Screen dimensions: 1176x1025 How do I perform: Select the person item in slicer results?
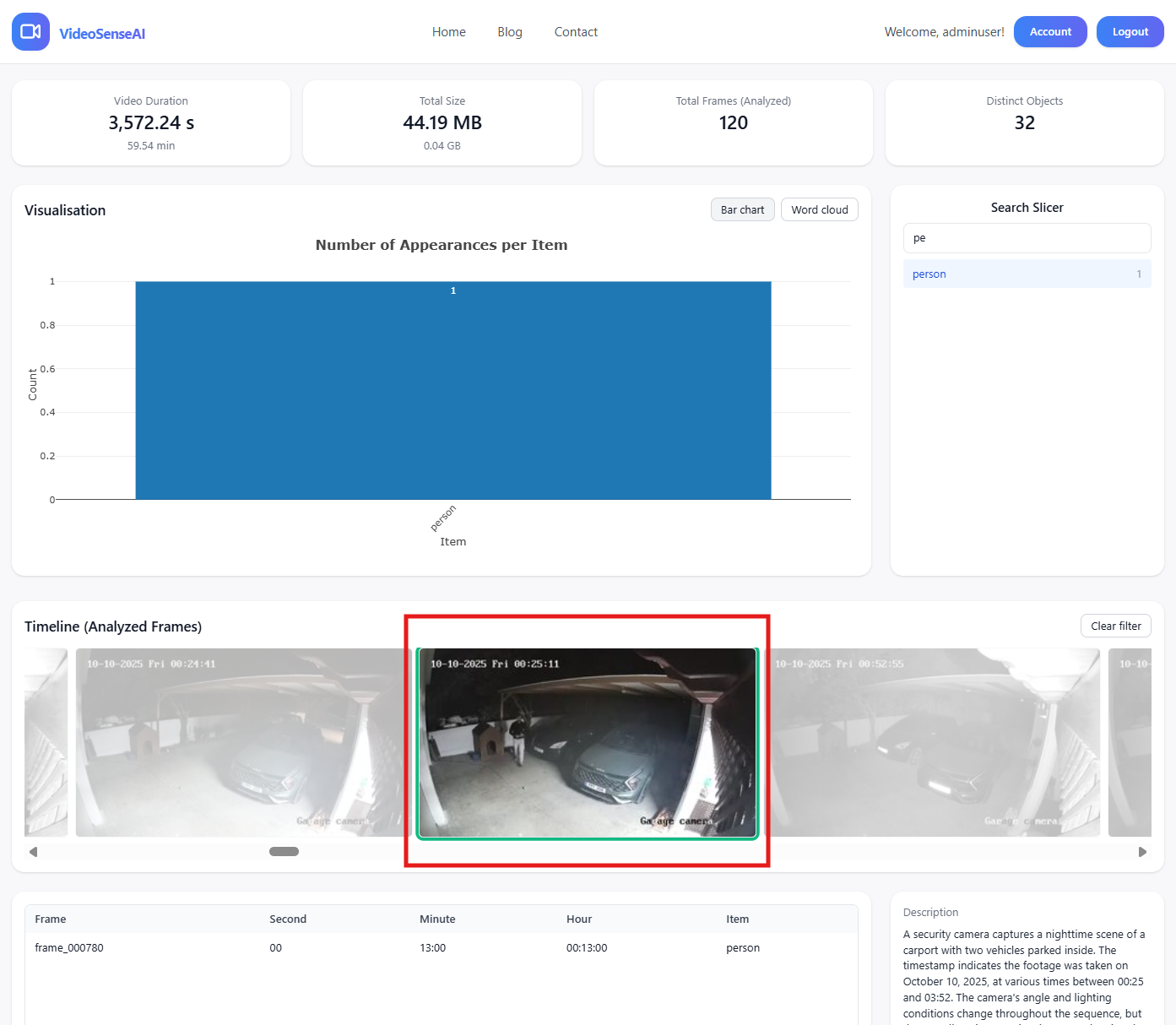pos(1026,274)
